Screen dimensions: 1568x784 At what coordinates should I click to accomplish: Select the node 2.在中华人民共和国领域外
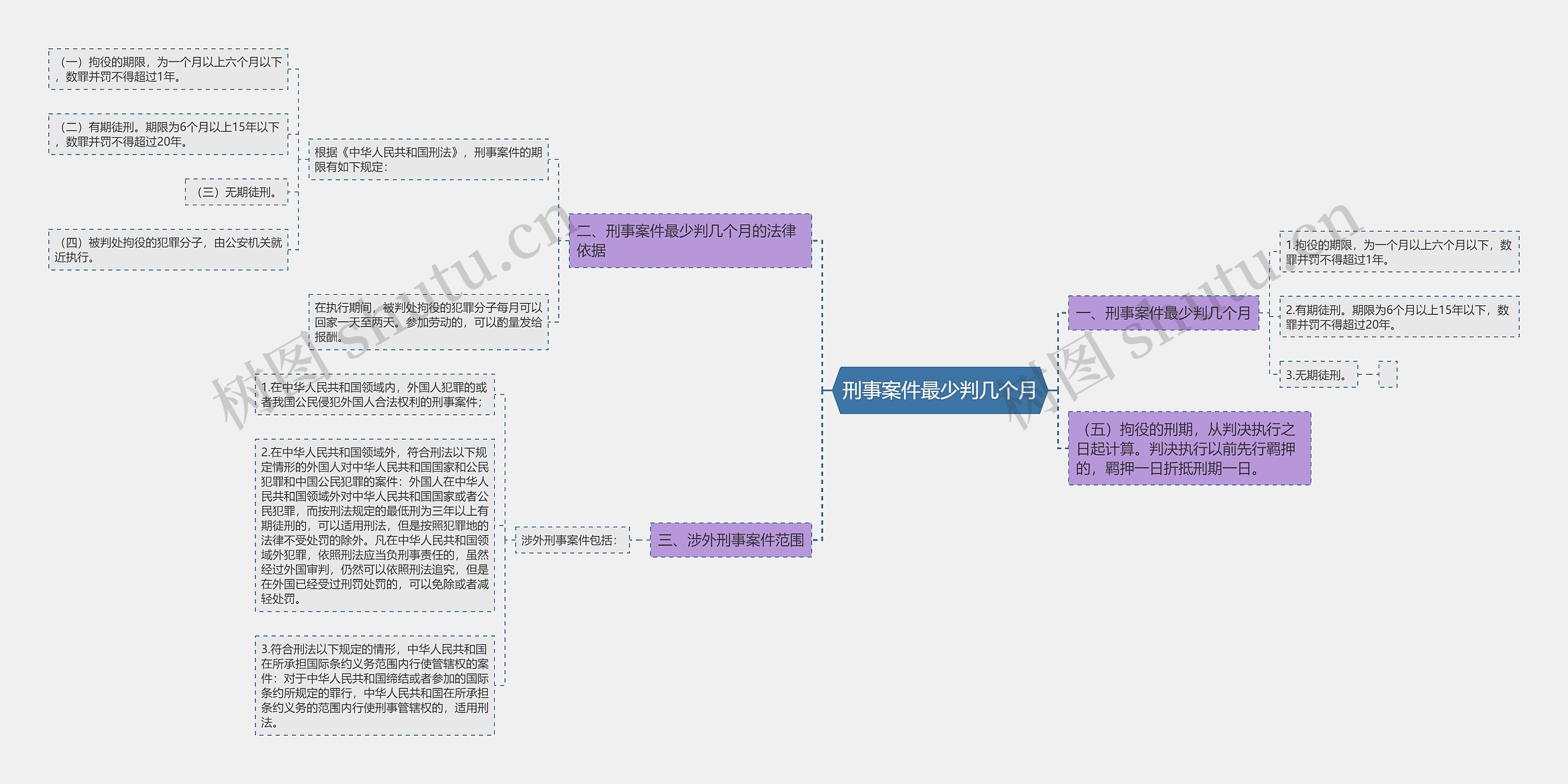coord(375,525)
